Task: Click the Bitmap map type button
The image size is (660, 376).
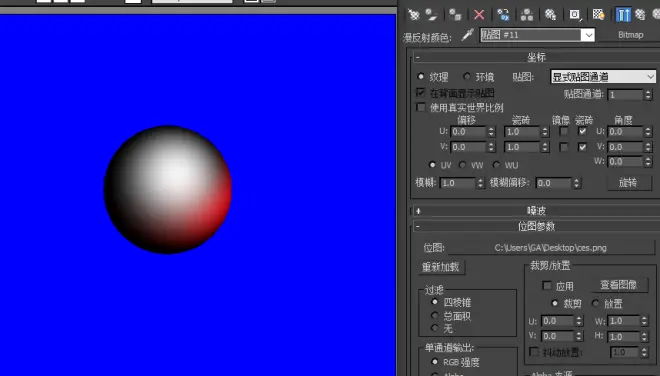Action: [x=630, y=35]
